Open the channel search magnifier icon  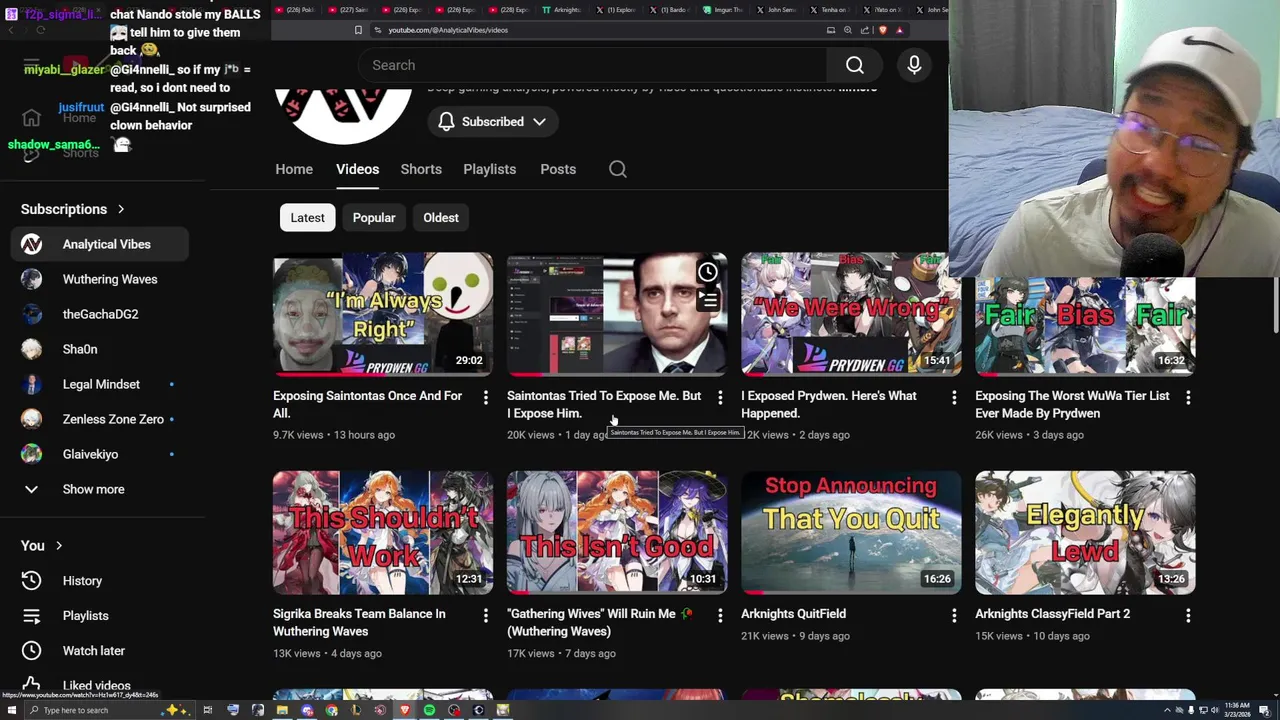(618, 169)
